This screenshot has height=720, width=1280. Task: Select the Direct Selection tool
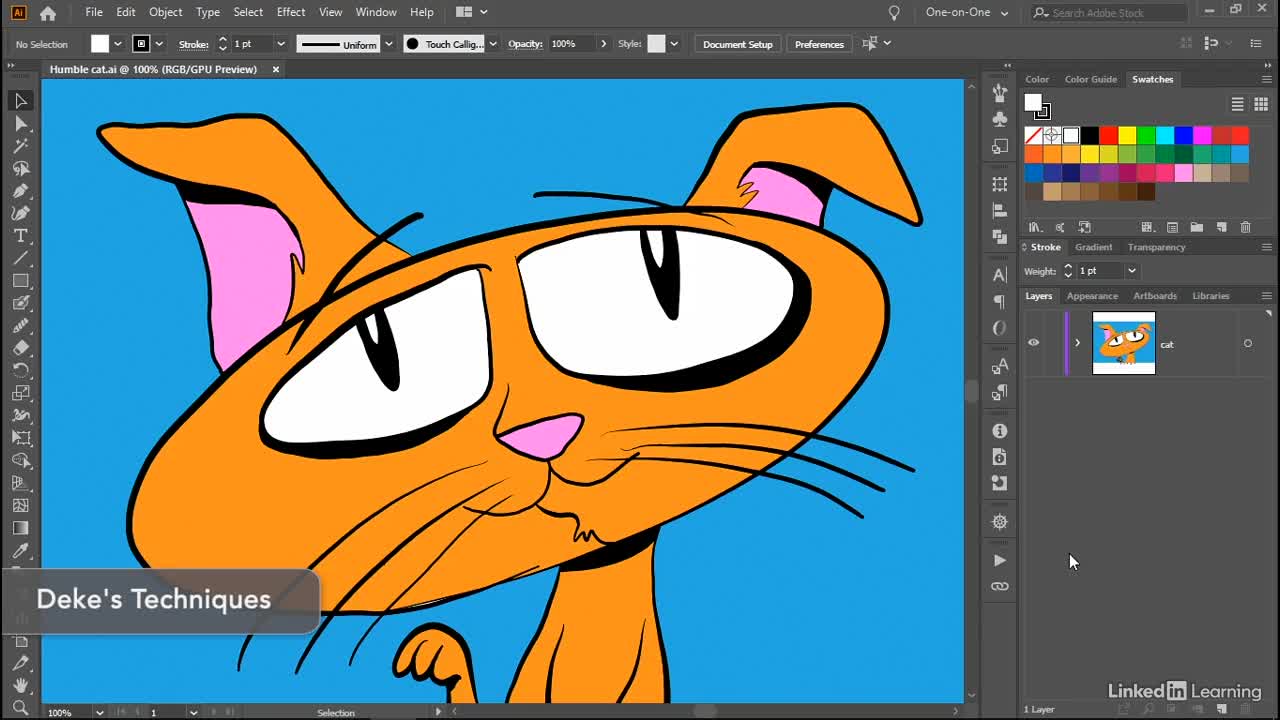(20, 123)
